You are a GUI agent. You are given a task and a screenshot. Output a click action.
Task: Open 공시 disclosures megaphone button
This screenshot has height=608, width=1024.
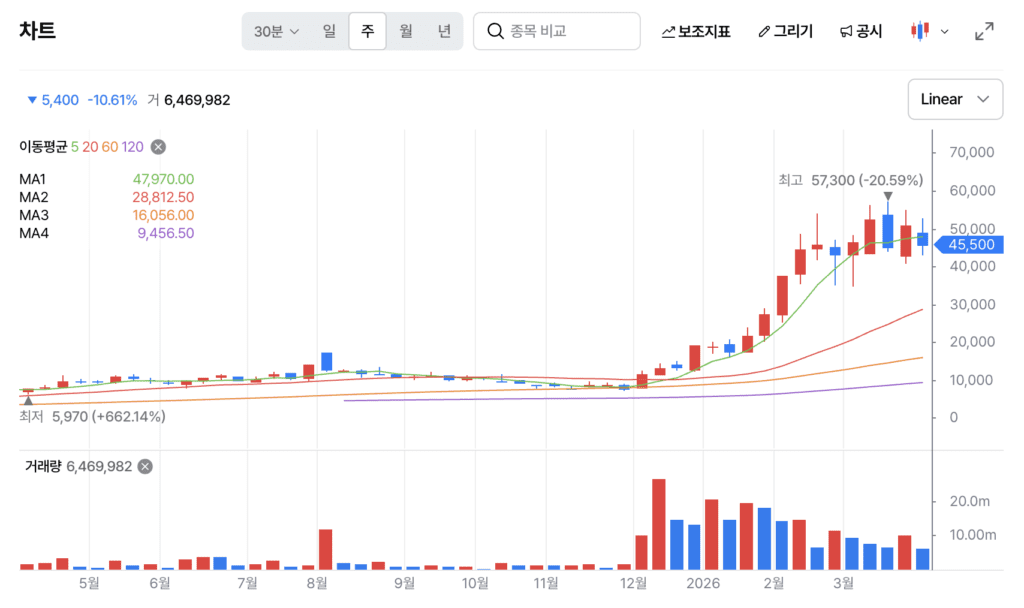[860, 31]
